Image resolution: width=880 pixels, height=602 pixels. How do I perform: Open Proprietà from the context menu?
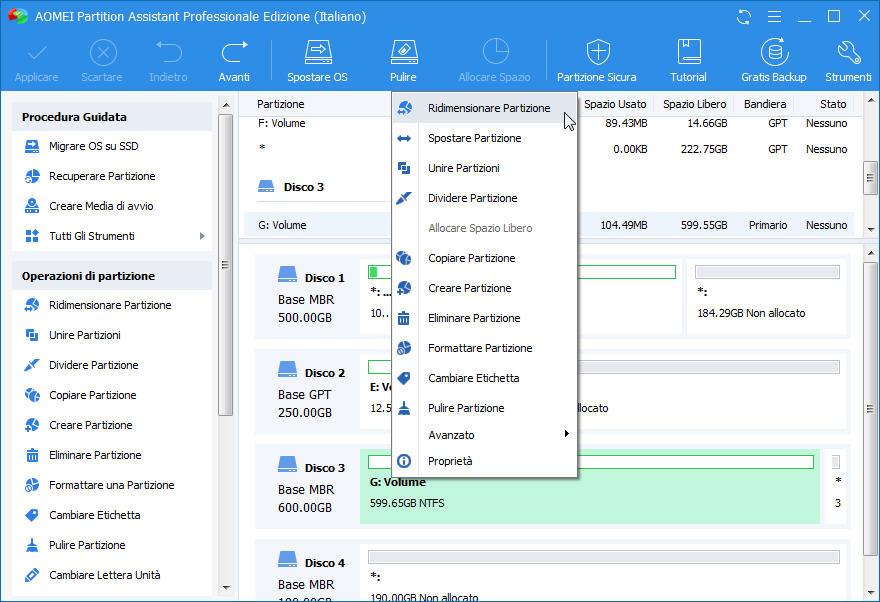tap(485, 461)
